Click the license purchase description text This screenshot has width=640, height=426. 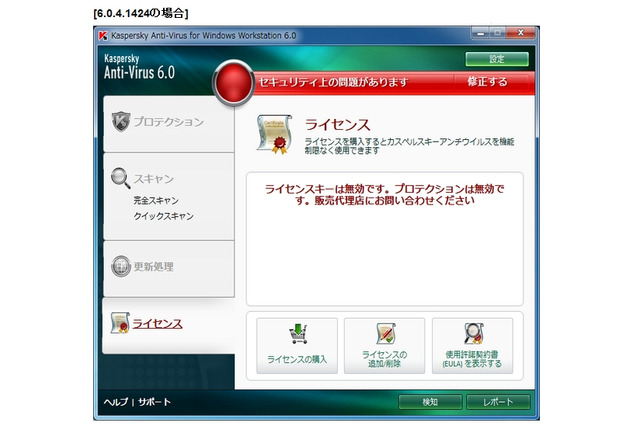click(x=409, y=146)
